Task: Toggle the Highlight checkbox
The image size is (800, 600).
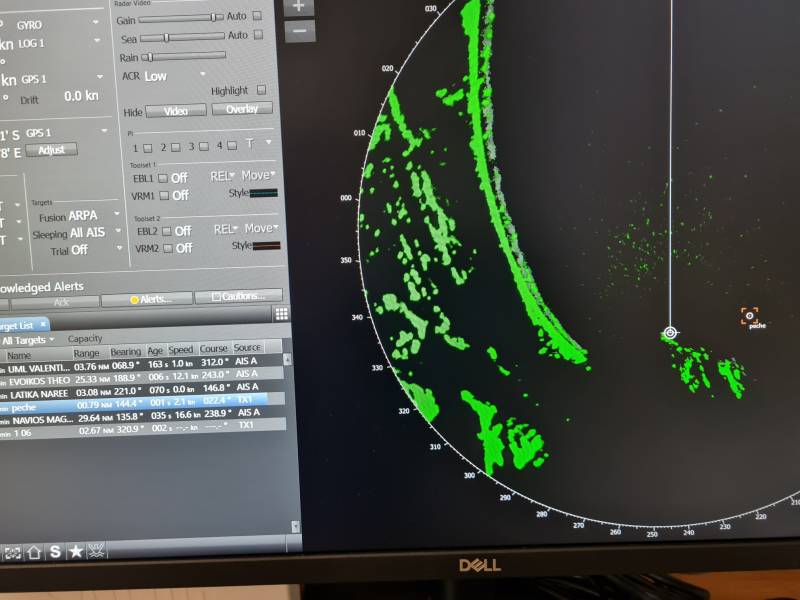Action: coord(261,91)
